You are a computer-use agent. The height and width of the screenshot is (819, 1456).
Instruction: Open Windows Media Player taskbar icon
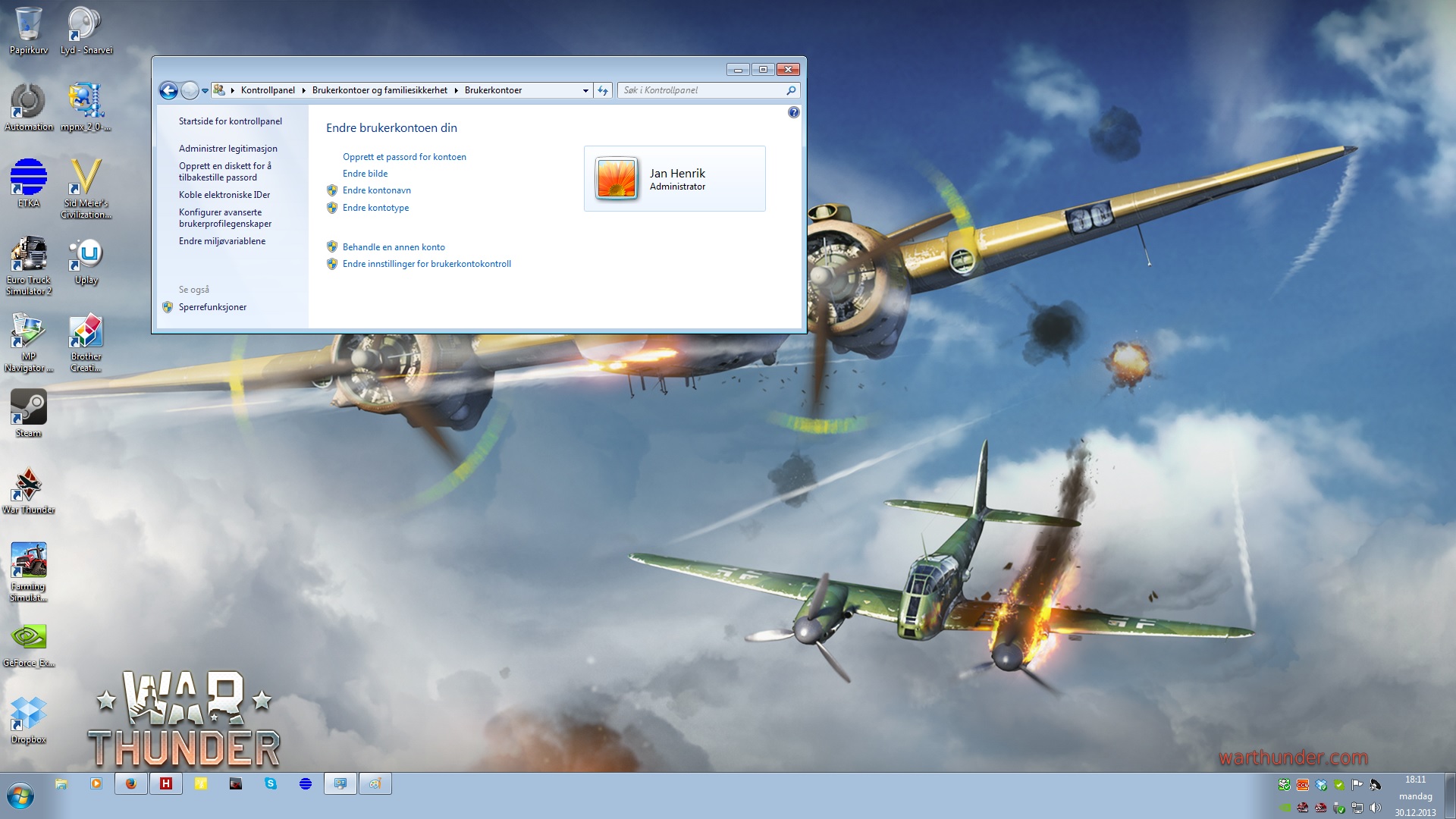click(x=96, y=784)
